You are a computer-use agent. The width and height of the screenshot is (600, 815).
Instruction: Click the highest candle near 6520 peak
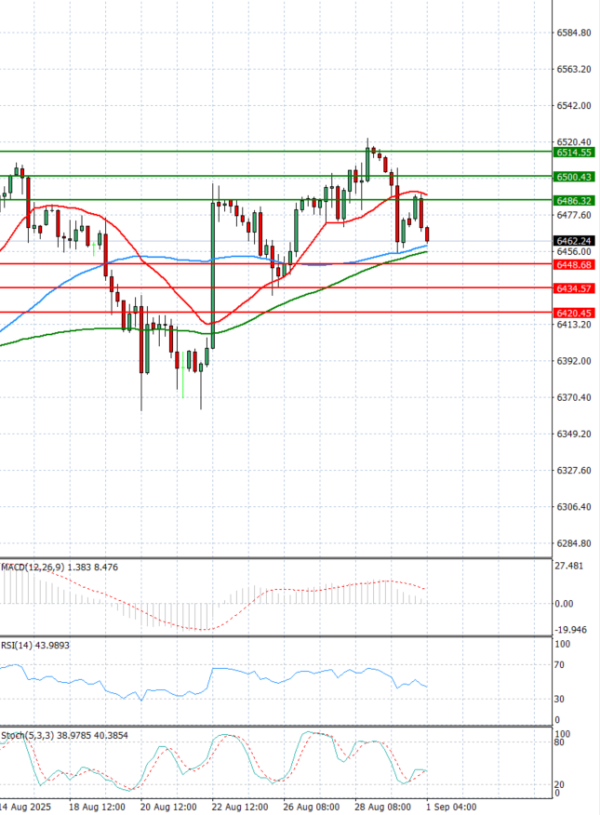click(368, 164)
